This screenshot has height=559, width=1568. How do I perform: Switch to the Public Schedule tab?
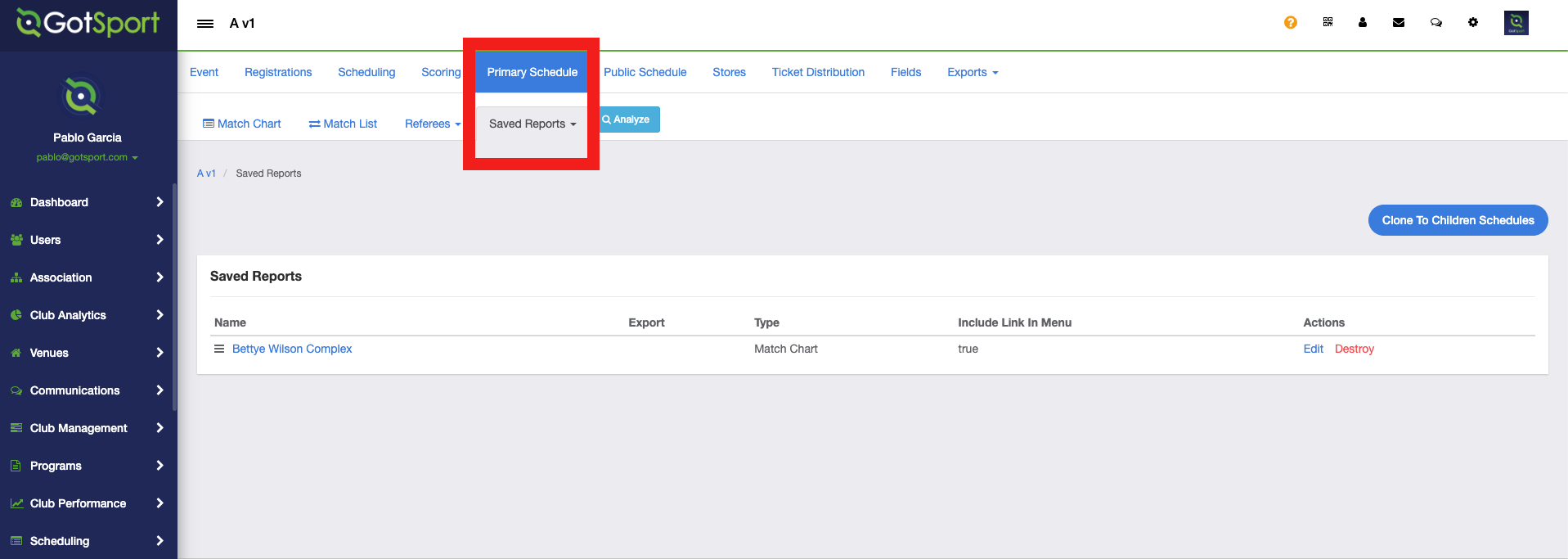tap(645, 72)
